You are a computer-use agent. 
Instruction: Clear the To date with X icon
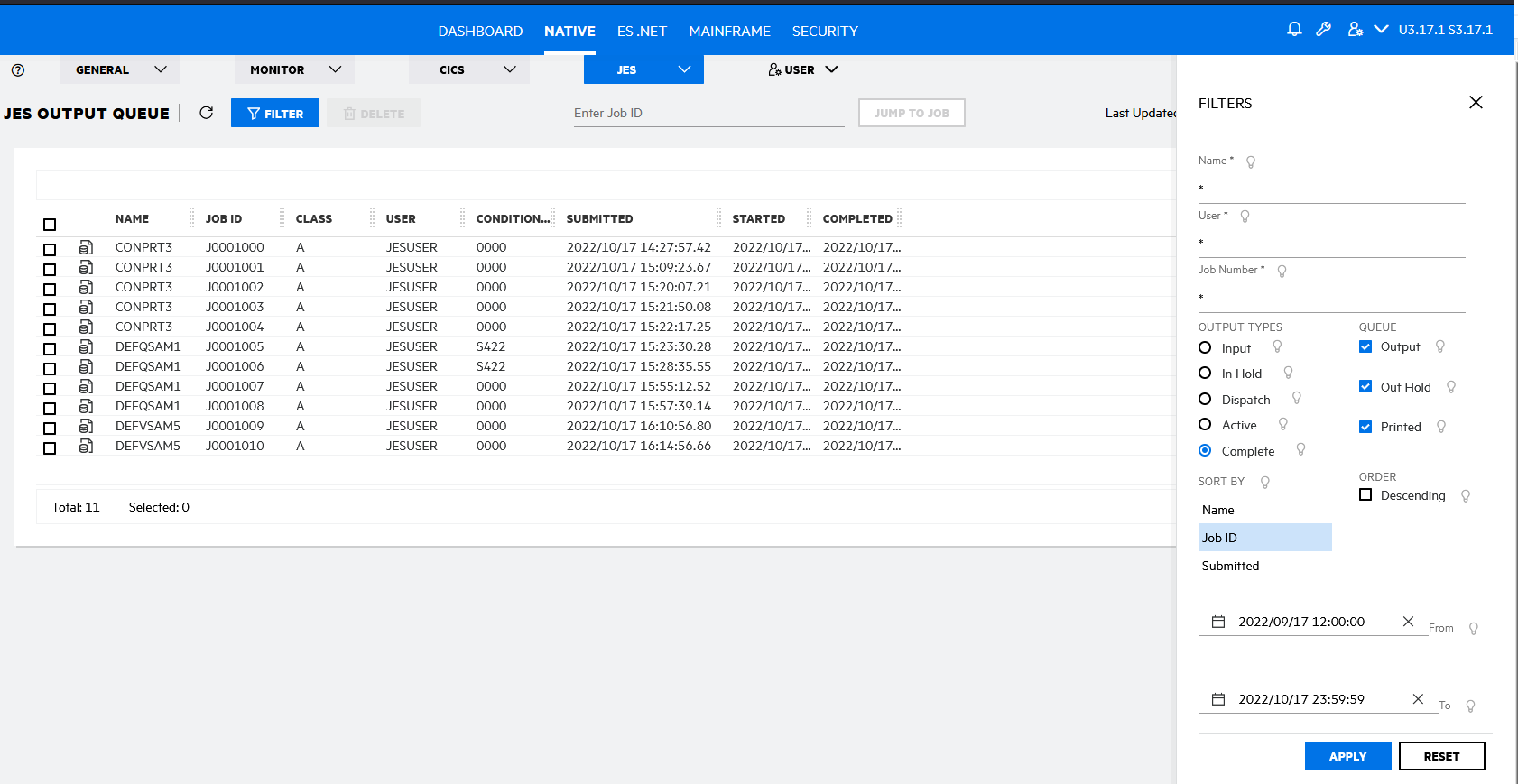point(1418,699)
